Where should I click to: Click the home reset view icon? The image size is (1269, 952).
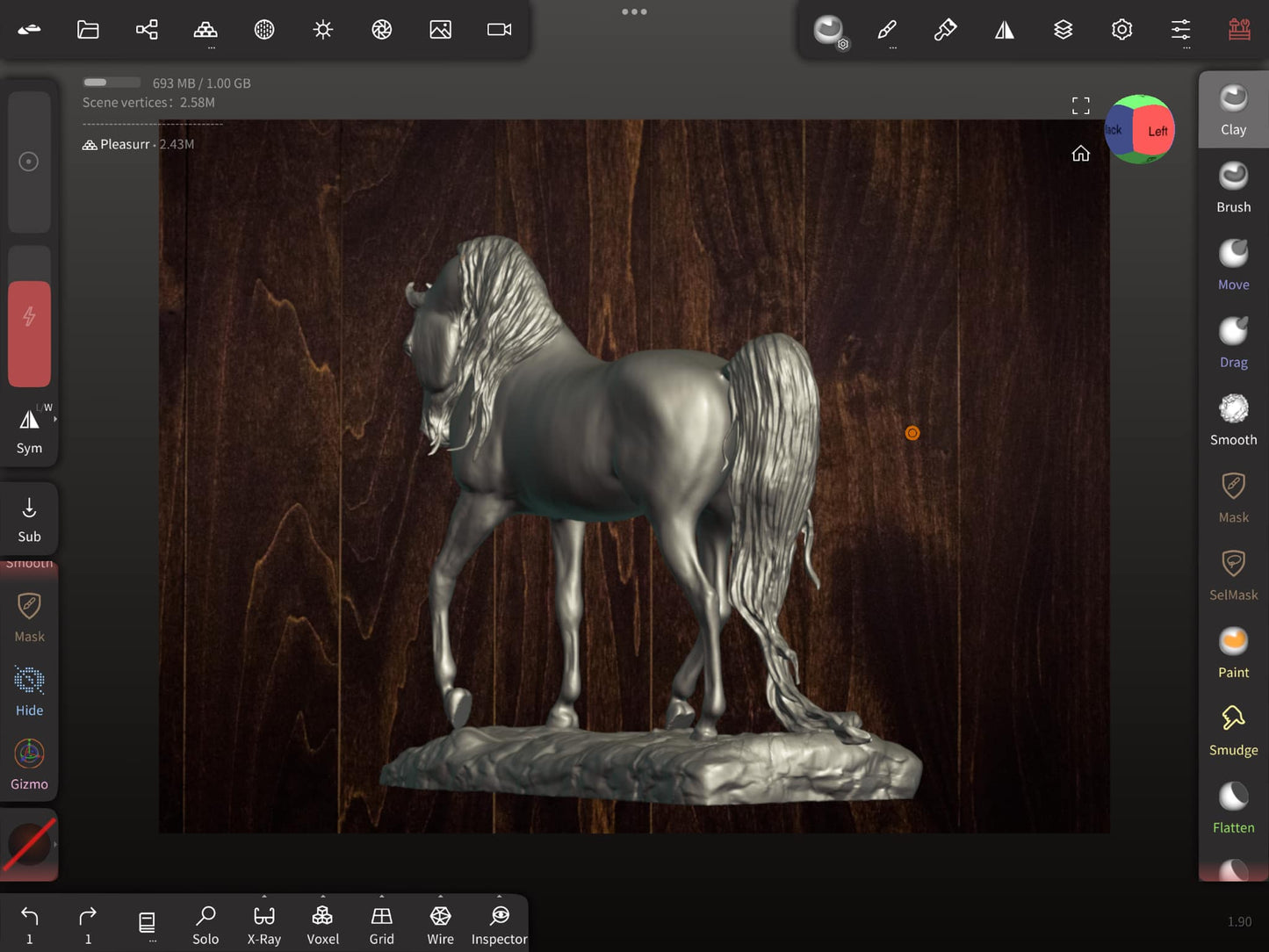pos(1080,154)
